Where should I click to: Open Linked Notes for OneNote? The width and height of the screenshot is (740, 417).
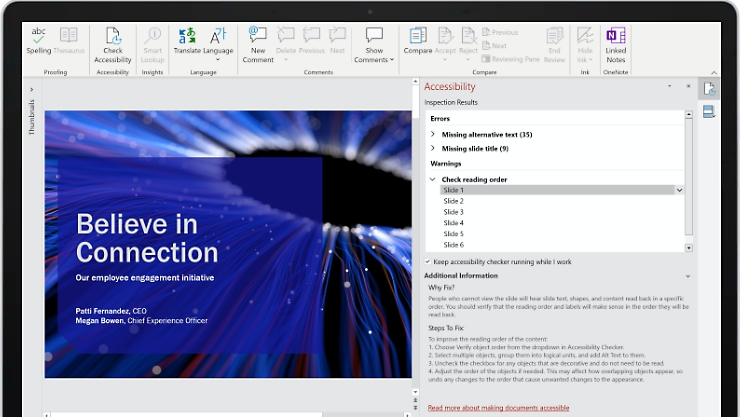point(616,41)
